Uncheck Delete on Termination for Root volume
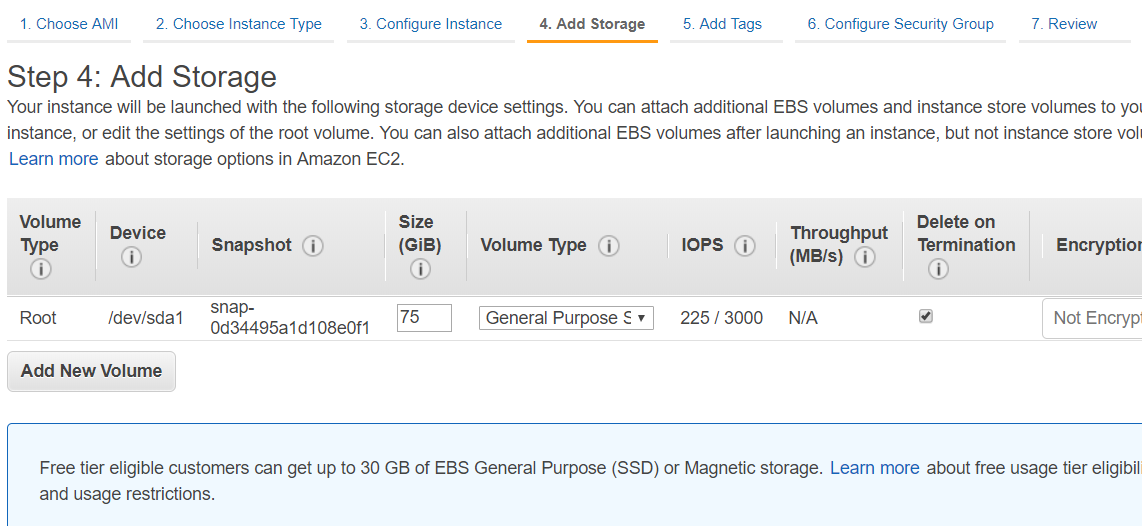The image size is (1142, 526). [x=926, y=316]
